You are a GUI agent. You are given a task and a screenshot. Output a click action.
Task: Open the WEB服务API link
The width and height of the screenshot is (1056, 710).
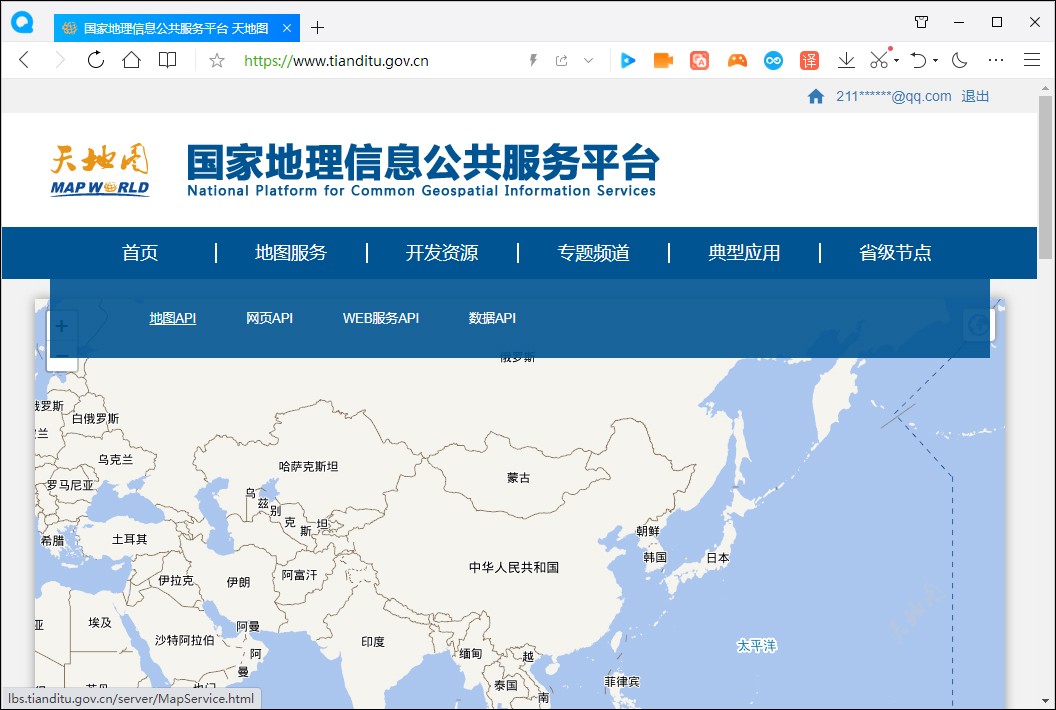coord(381,318)
